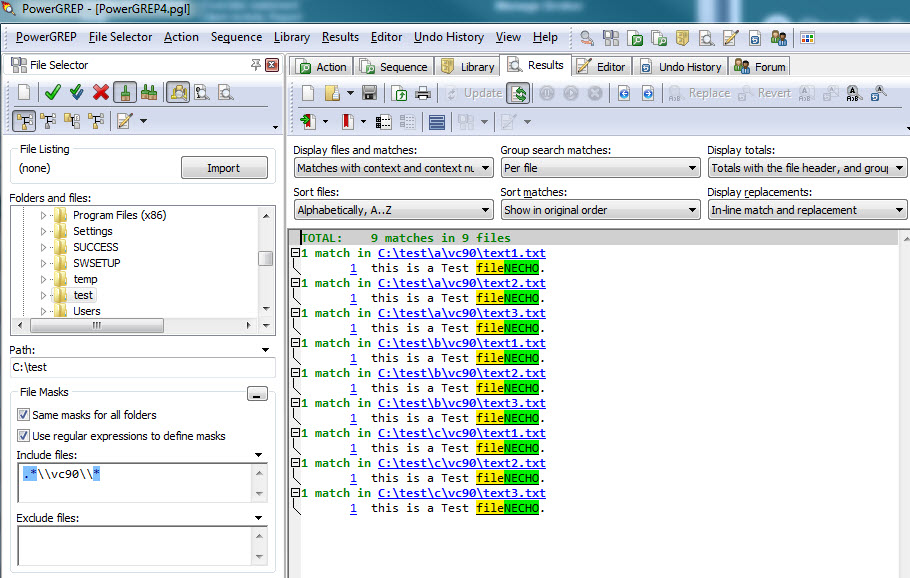The height and width of the screenshot is (578, 910).
Task: Change Sort files from Alphabetically A..Z
Action: coord(393,210)
